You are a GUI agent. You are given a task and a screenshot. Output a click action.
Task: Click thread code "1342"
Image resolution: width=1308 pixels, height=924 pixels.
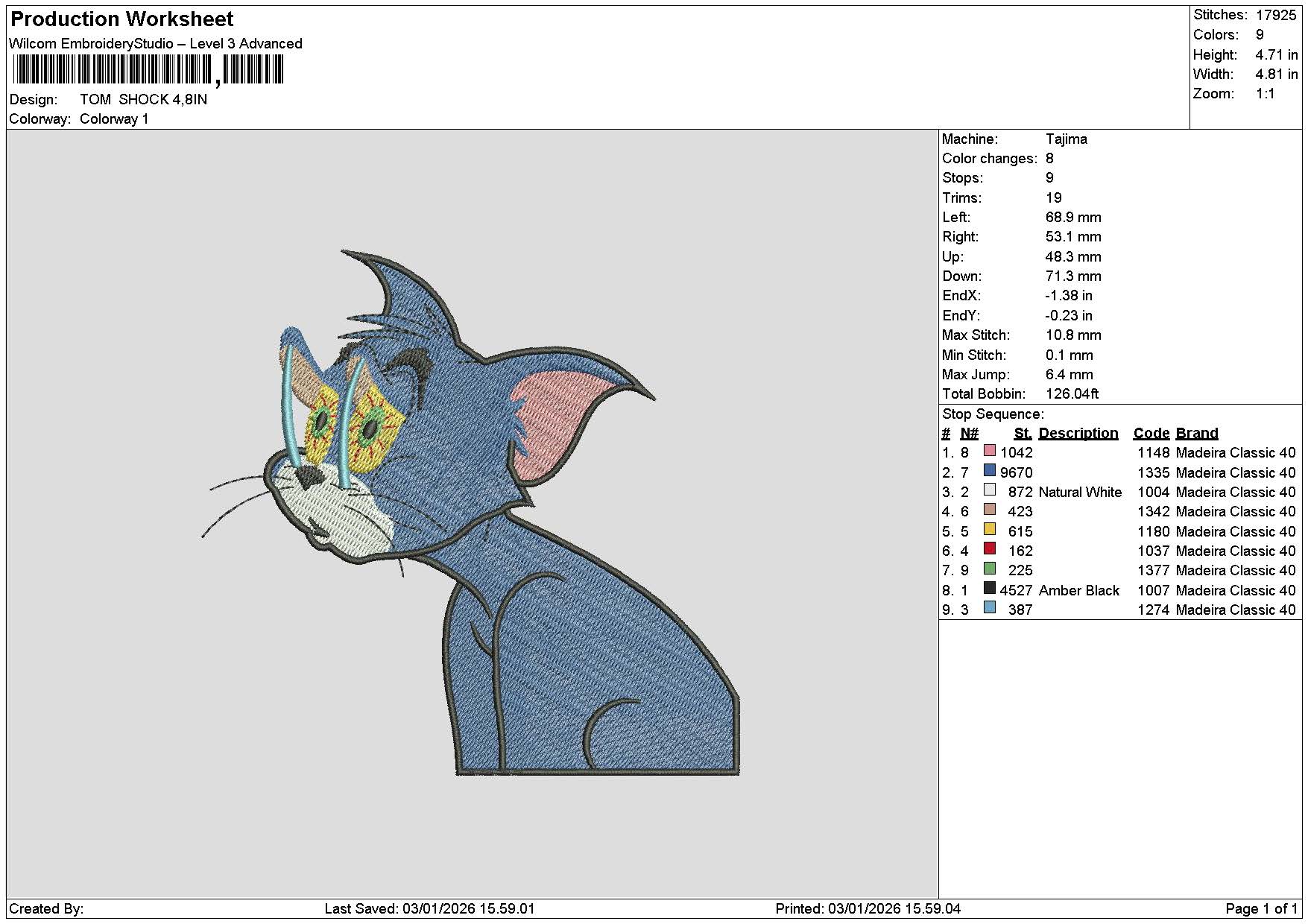coord(1154,512)
